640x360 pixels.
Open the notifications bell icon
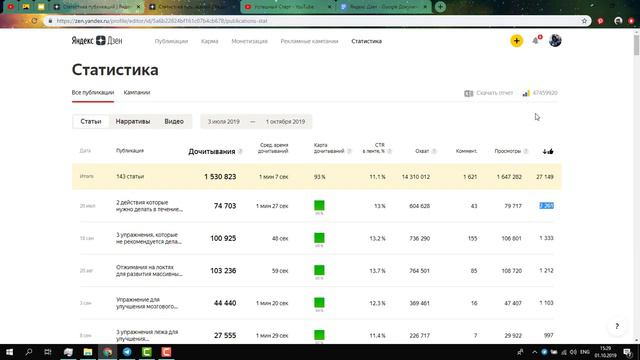click(x=536, y=40)
